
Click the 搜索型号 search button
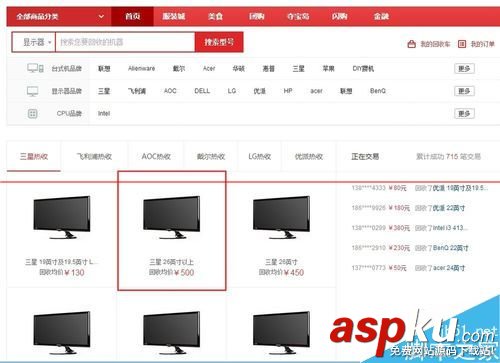click(219, 42)
